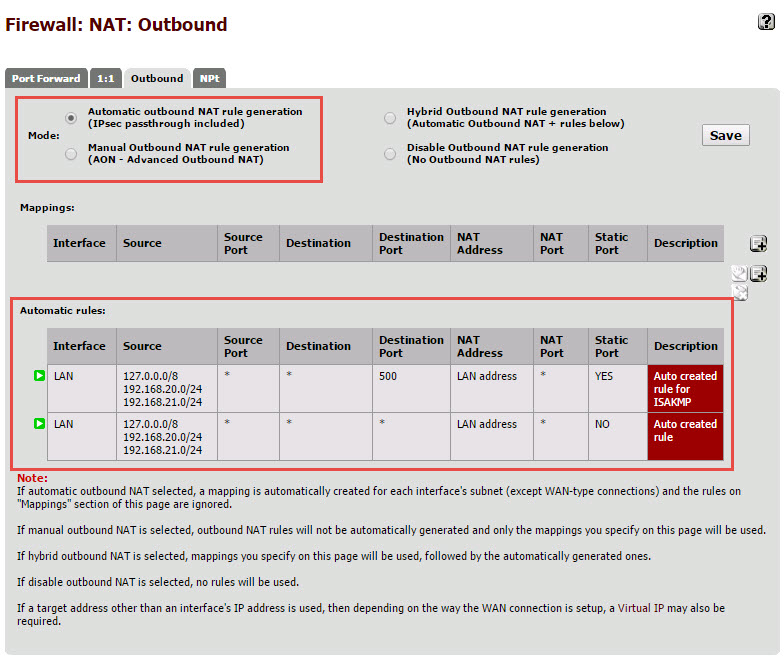Click add mapping icon below the Mappings table
Screen dimensions: 784x657
coord(758,273)
